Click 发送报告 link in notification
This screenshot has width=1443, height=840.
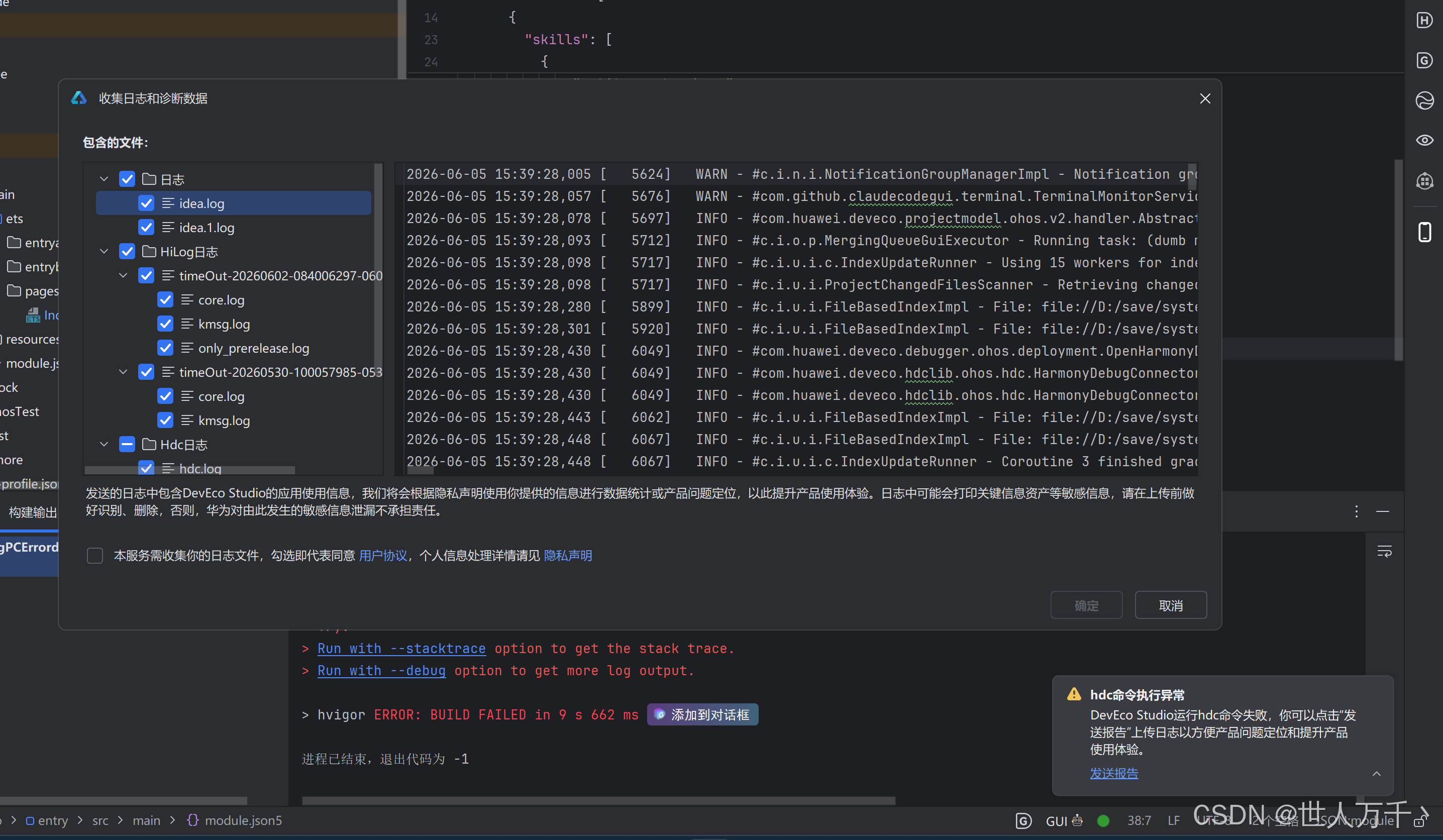[x=1114, y=773]
